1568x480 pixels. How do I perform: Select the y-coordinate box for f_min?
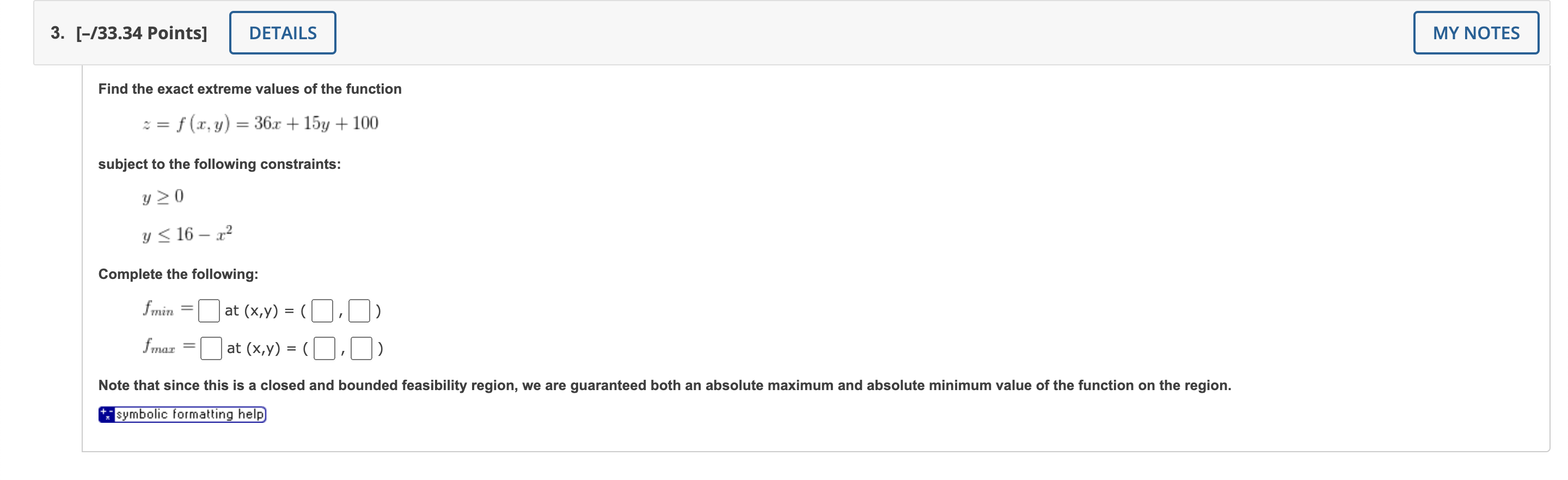coord(360,310)
